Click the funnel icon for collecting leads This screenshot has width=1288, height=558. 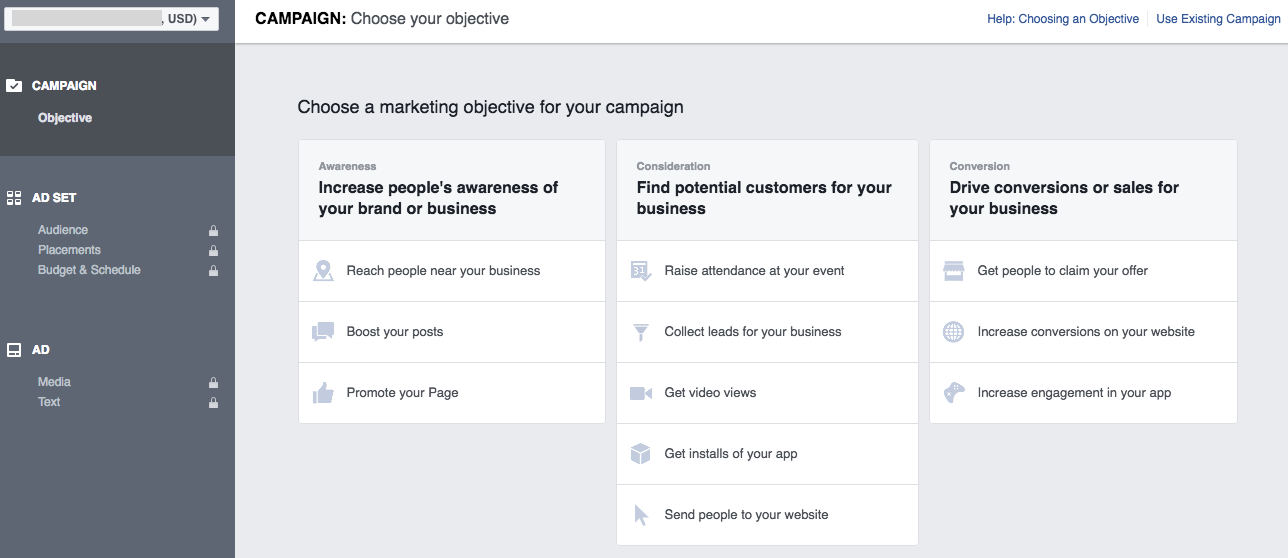click(x=641, y=332)
